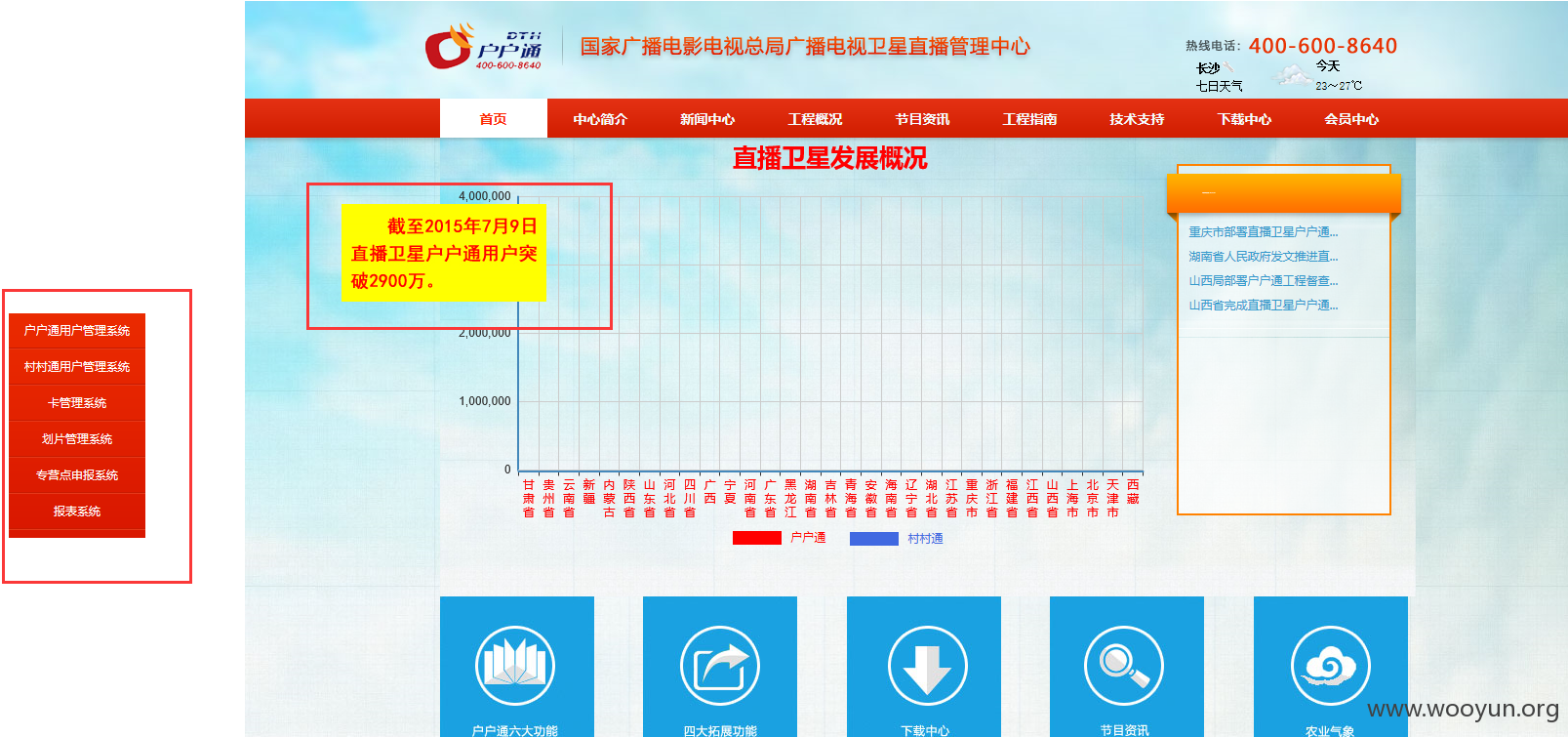Click the 1,000,000 y-axis value
The image size is (1568, 737).
point(485,401)
